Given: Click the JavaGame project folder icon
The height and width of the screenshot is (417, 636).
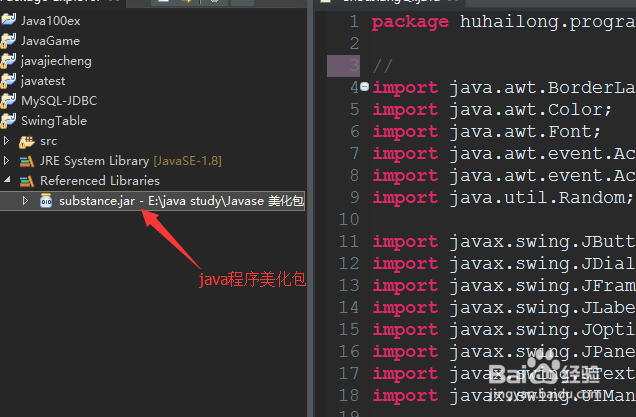Looking at the screenshot, I should (9, 40).
